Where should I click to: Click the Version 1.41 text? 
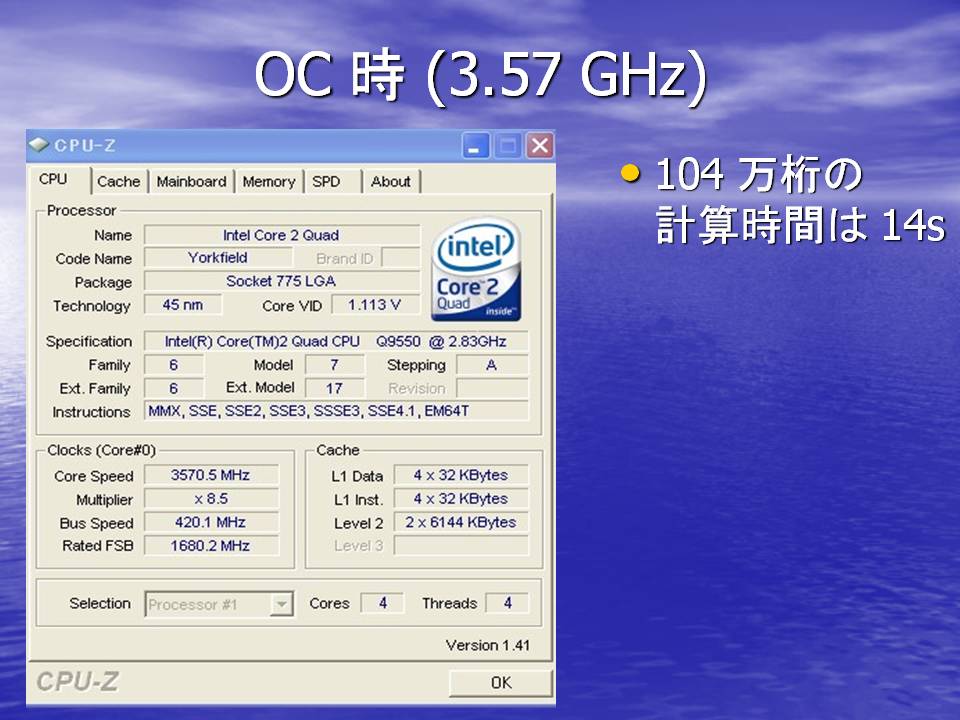[487, 645]
